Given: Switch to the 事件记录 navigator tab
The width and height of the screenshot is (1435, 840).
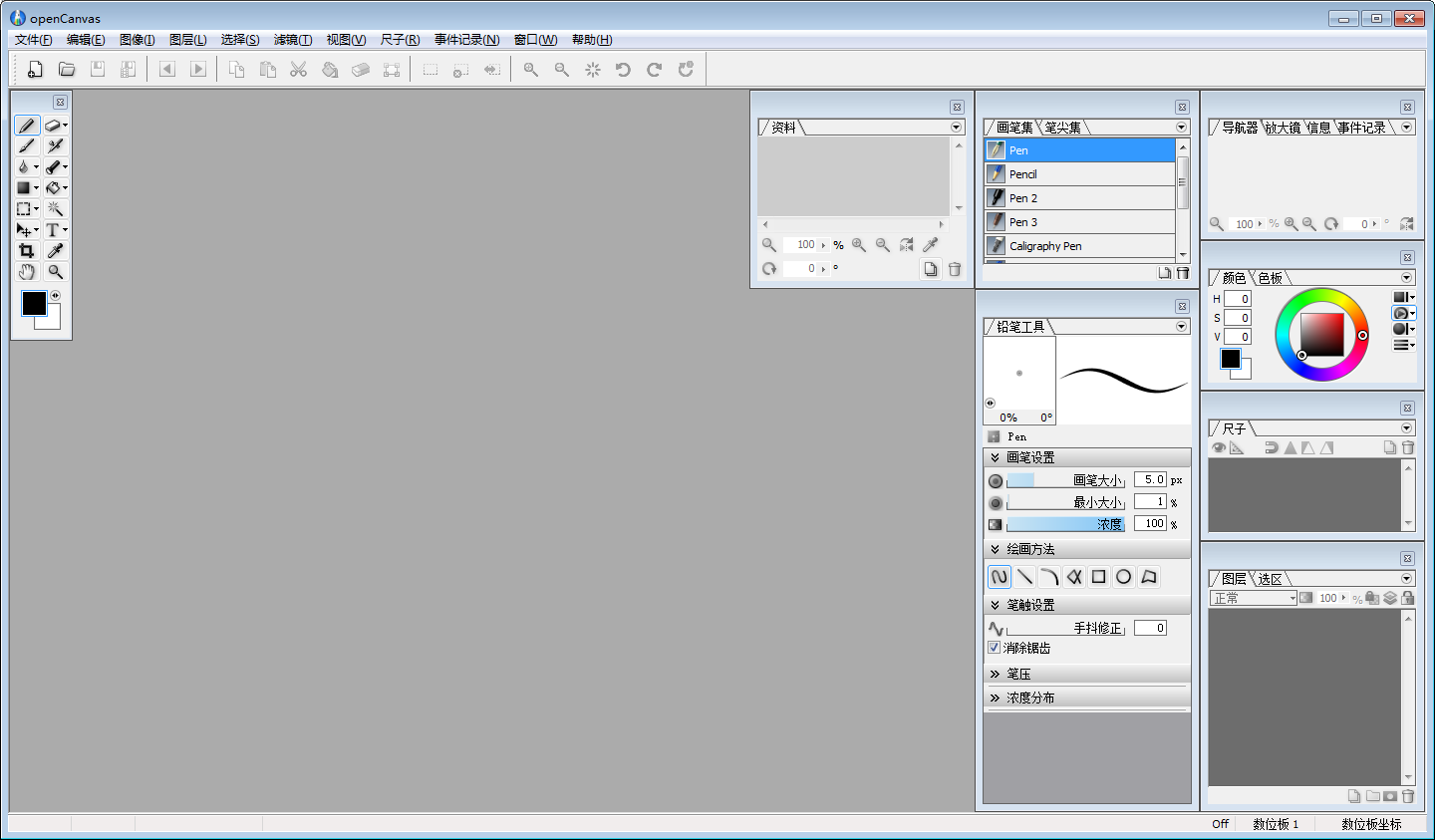Looking at the screenshot, I should click(1361, 128).
